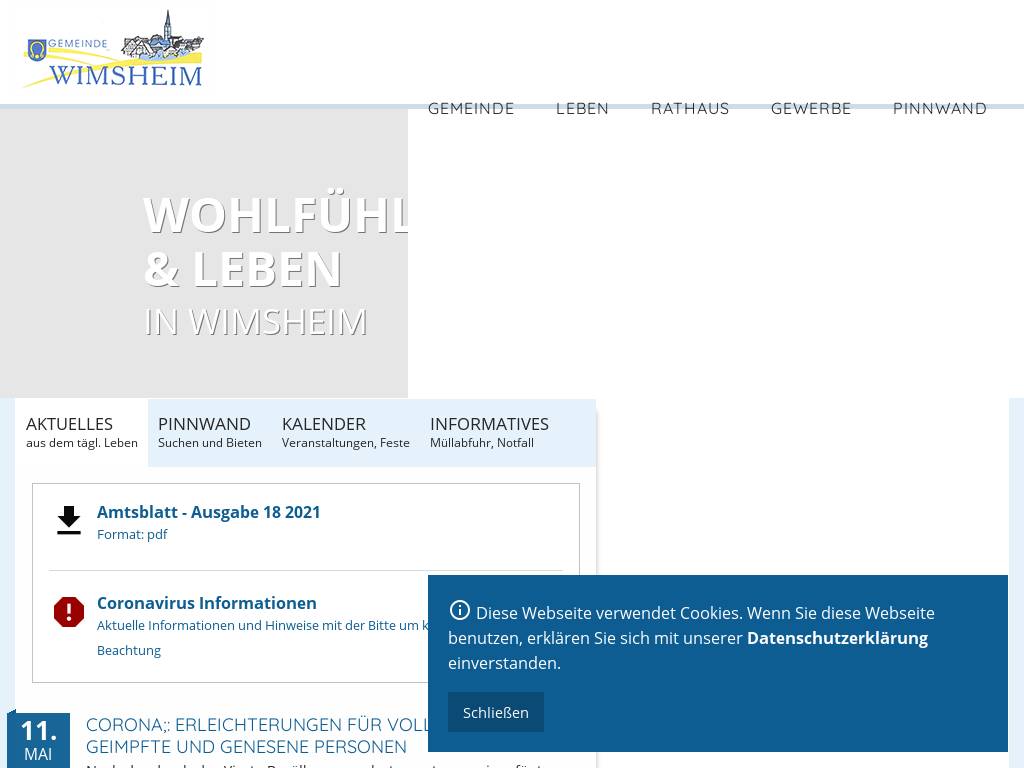This screenshot has width=1024, height=768.
Task: Dismiss cookie banner with Schließen button
Action: (496, 712)
